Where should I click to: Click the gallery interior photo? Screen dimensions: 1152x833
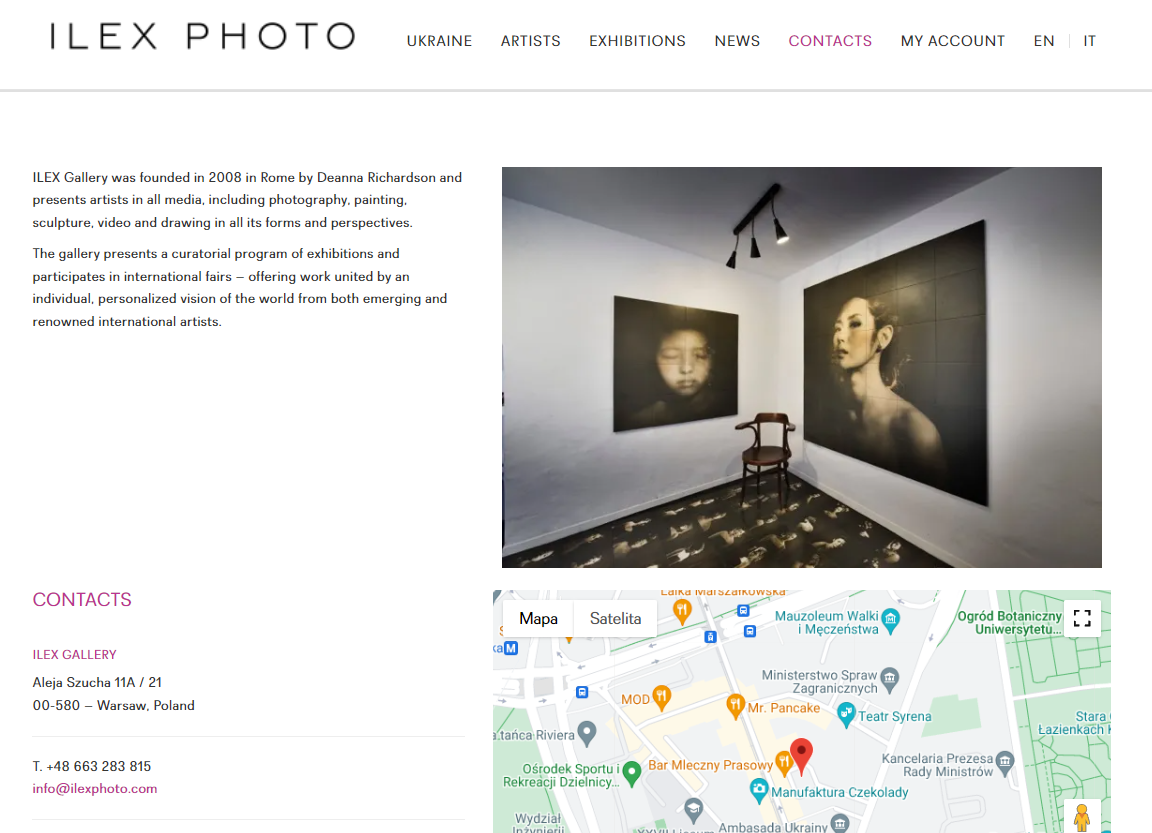[x=802, y=367]
